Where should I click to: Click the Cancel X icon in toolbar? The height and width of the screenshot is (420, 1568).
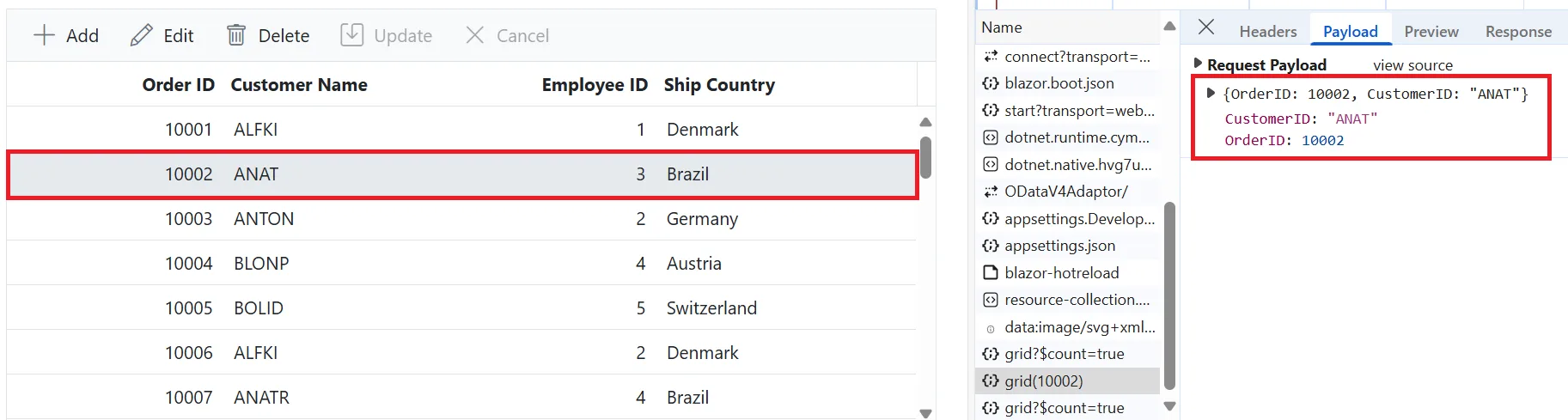474,35
